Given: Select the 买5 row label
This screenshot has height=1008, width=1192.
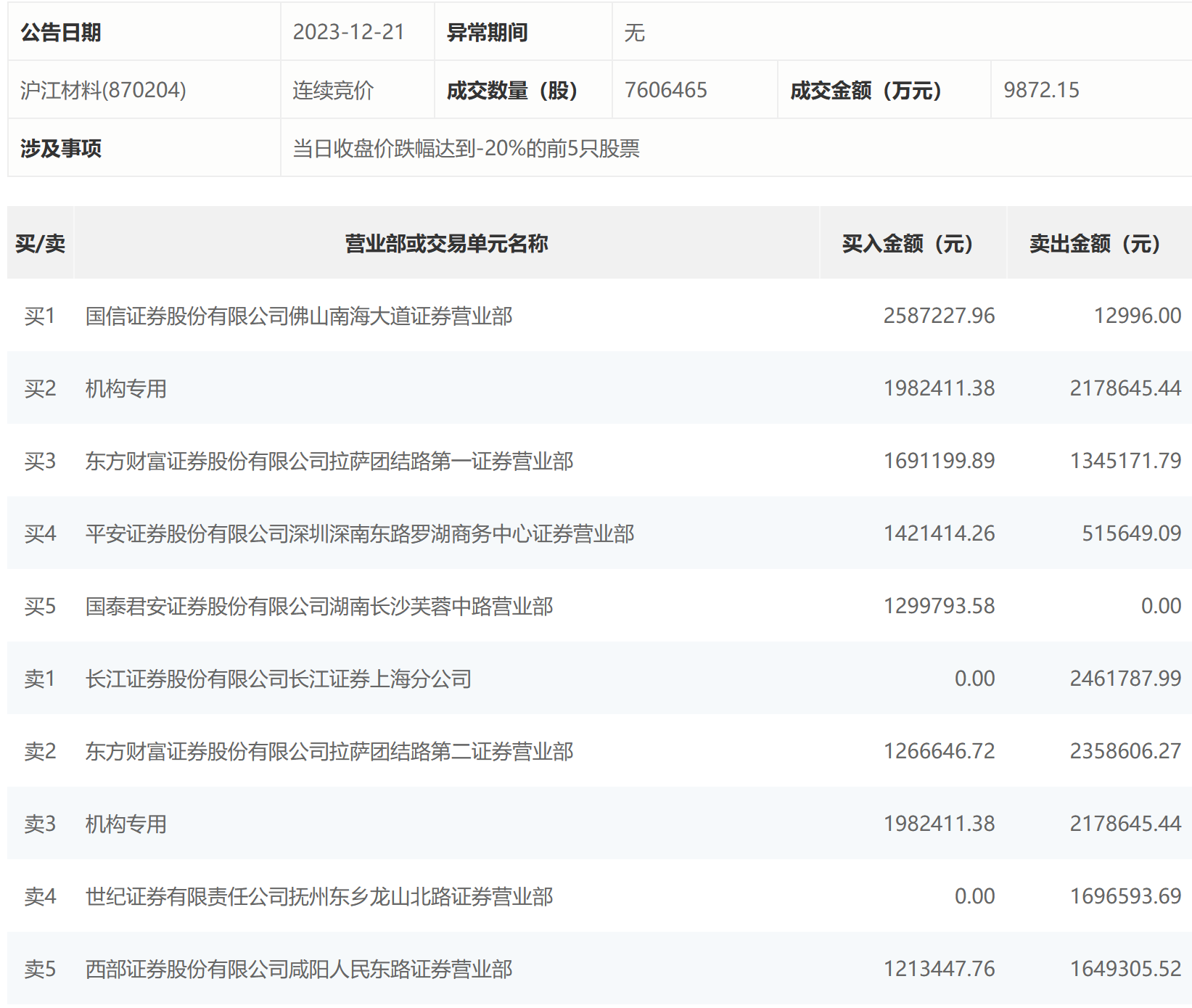Looking at the screenshot, I should (x=40, y=606).
